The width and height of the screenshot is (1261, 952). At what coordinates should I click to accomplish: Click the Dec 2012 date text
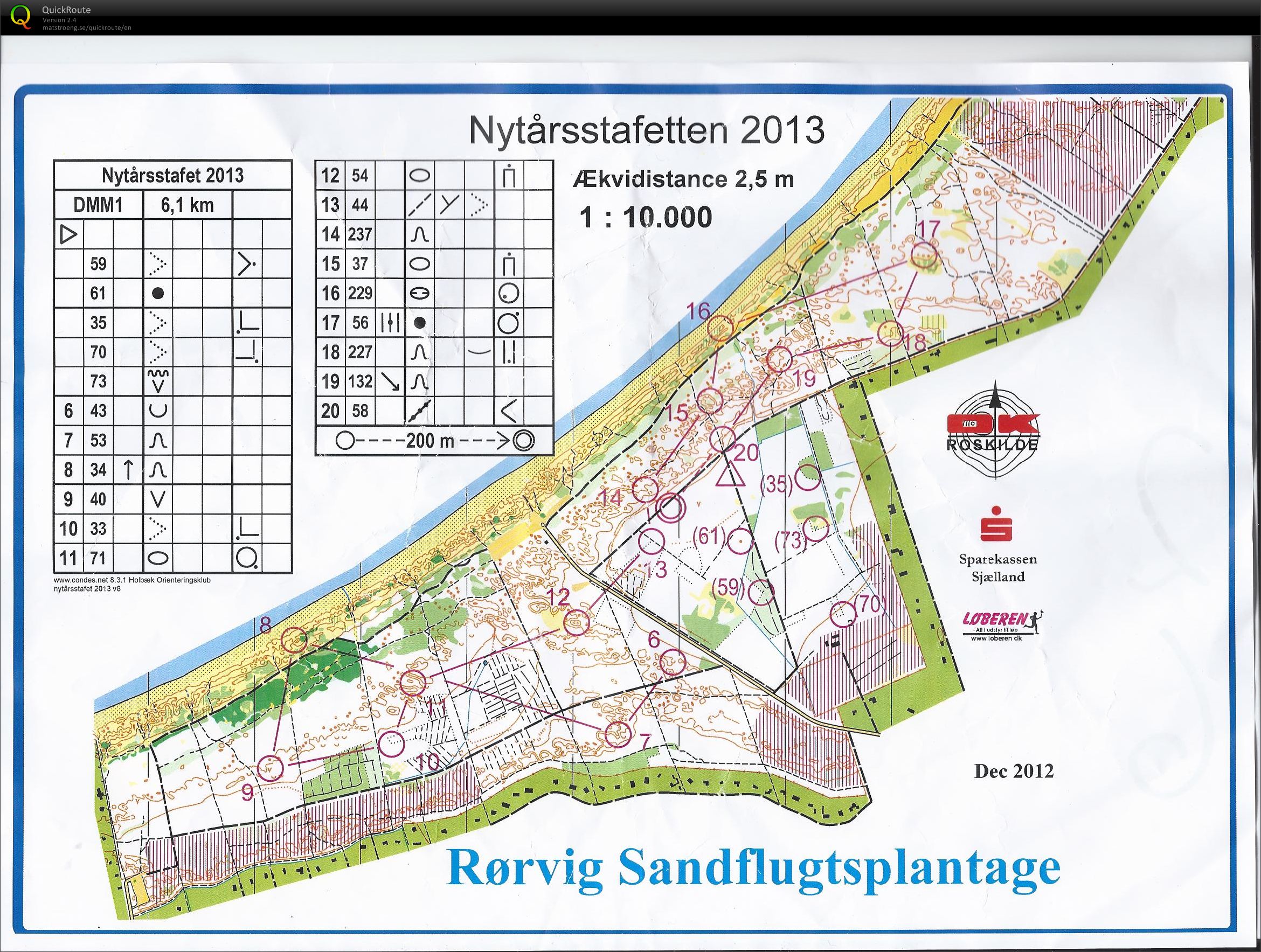[1014, 771]
